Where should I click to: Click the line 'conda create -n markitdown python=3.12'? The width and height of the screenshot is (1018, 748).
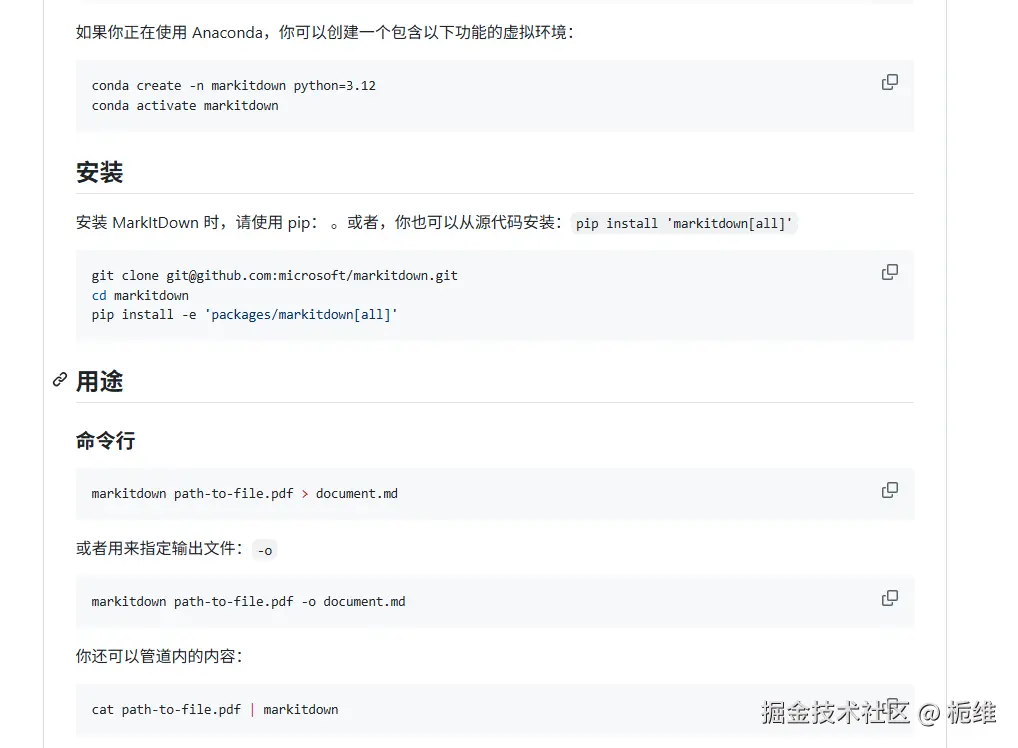(234, 86)
